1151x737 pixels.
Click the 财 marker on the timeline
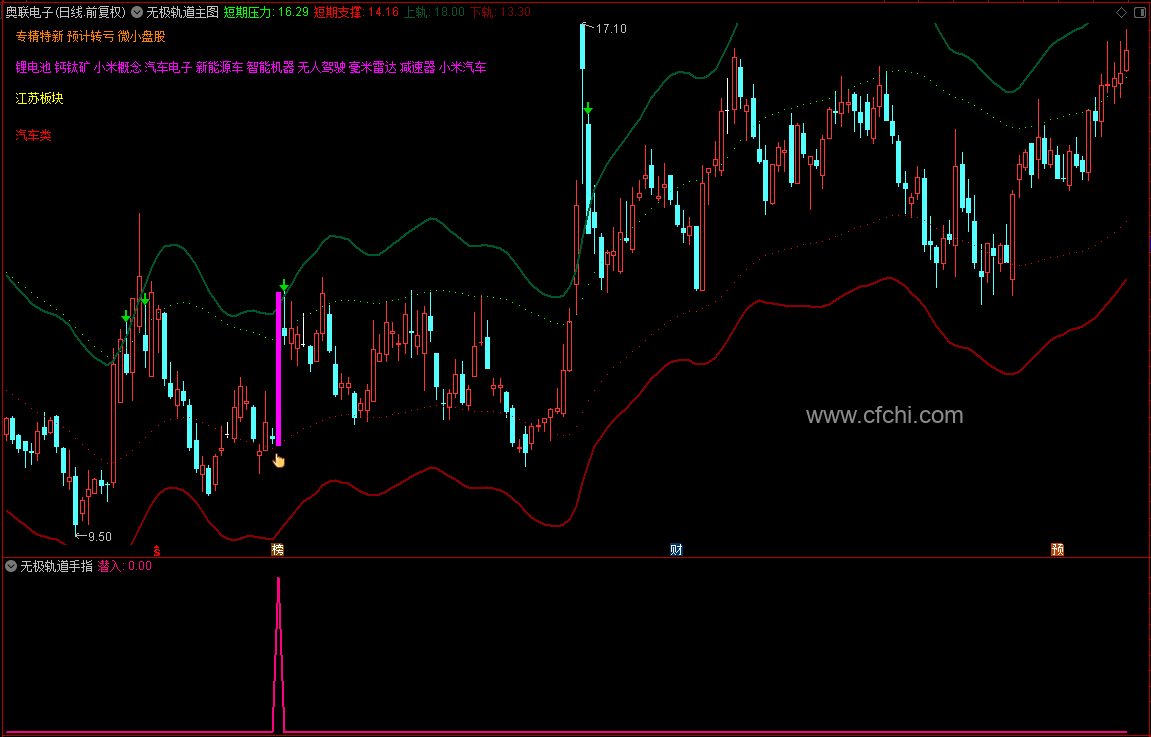676,549
